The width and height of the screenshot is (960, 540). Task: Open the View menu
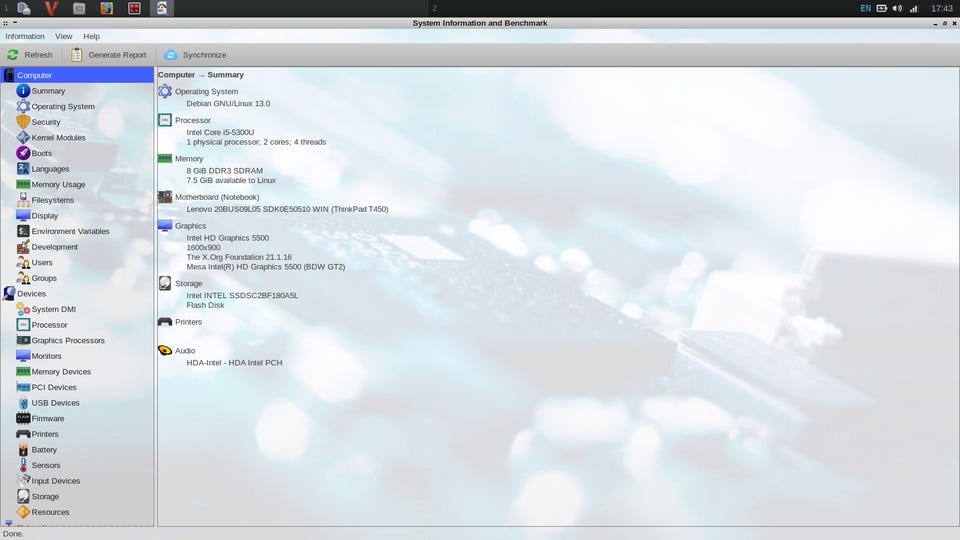coord(64,36)
